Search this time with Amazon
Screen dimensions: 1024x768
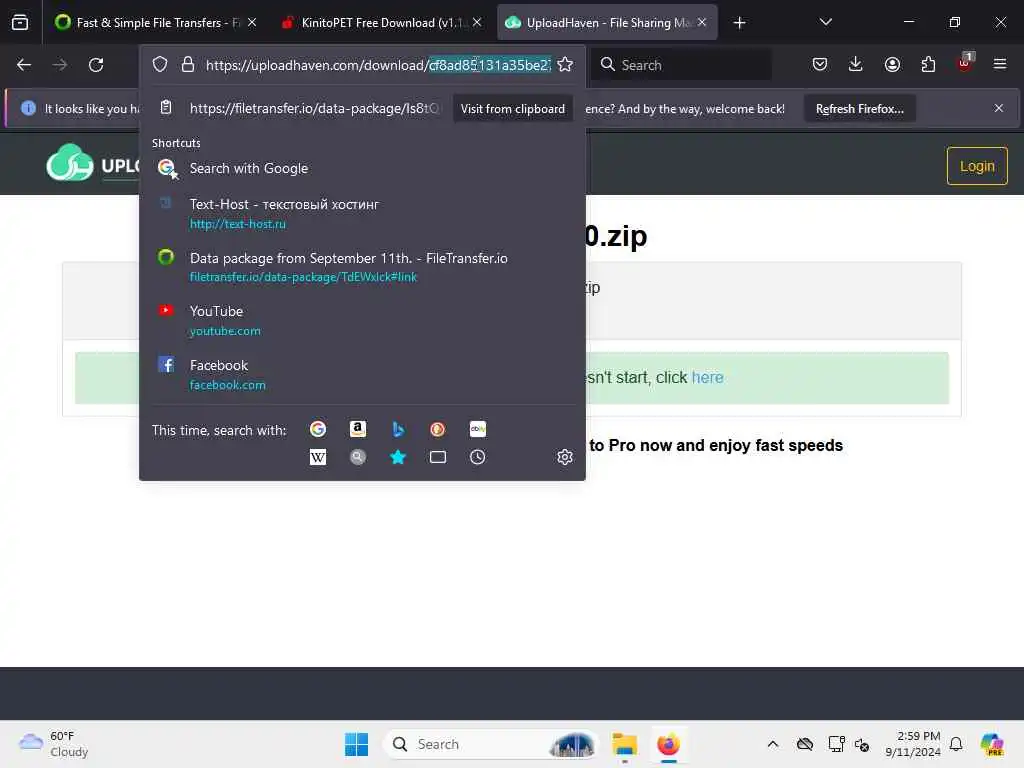(358, 429)
